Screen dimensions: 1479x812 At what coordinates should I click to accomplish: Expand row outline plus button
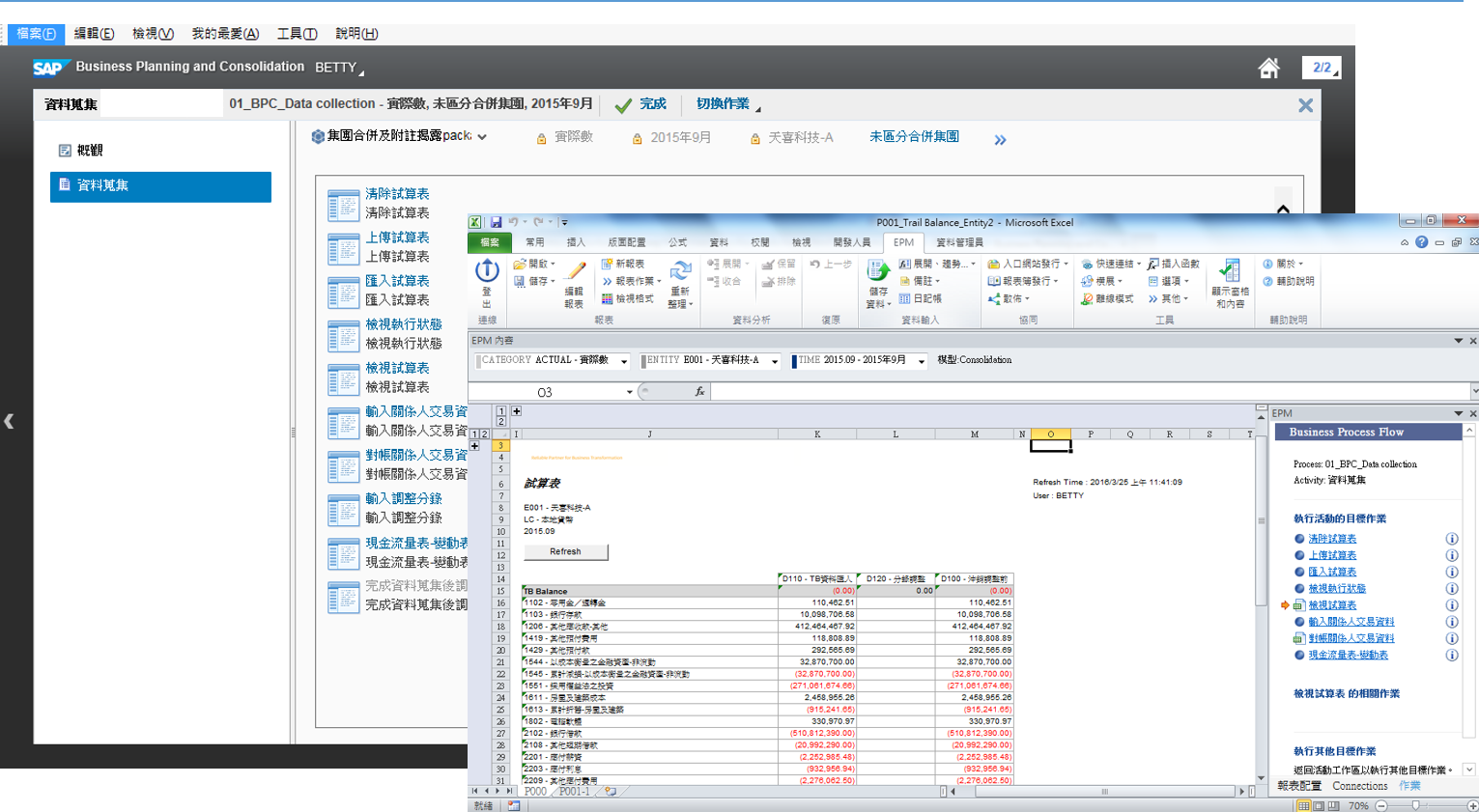(474, 446)
